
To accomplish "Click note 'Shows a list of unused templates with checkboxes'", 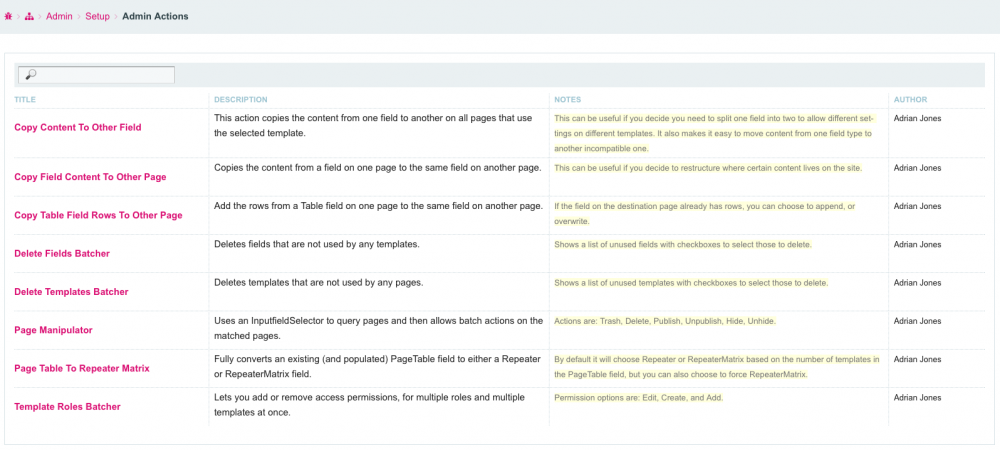I will click(x=691, y=283).
